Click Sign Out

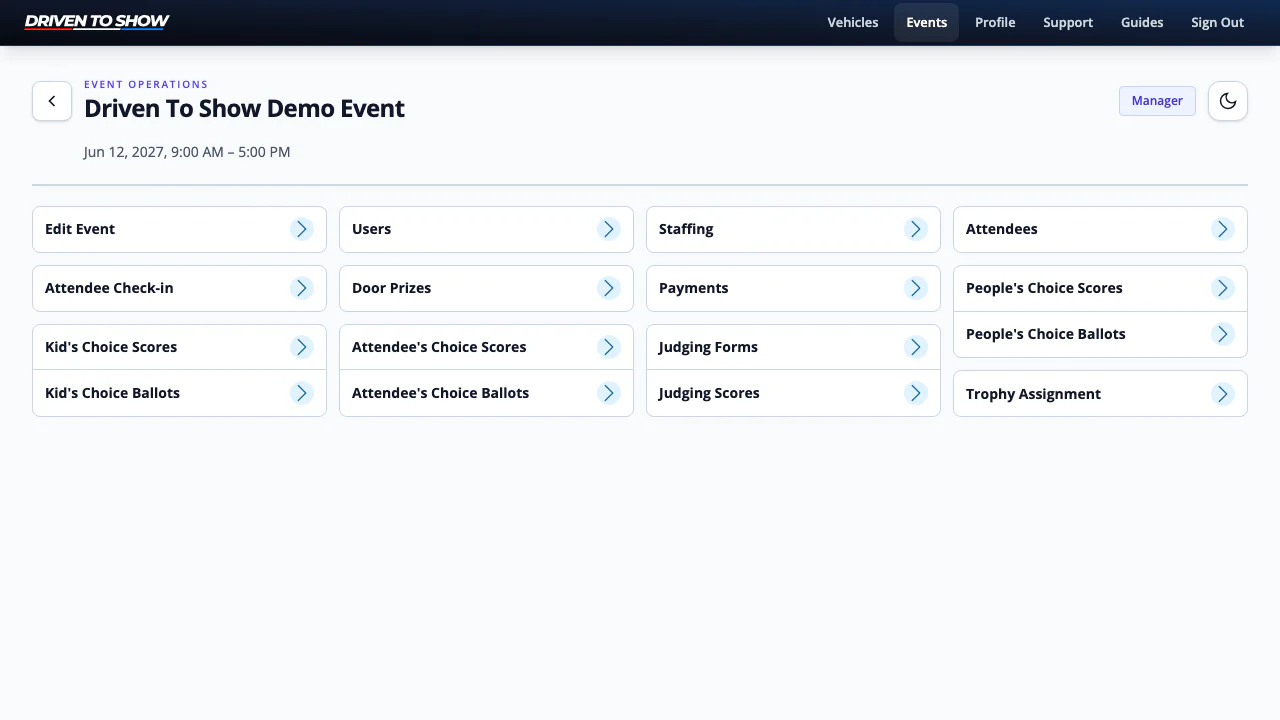pos(1217,22)
